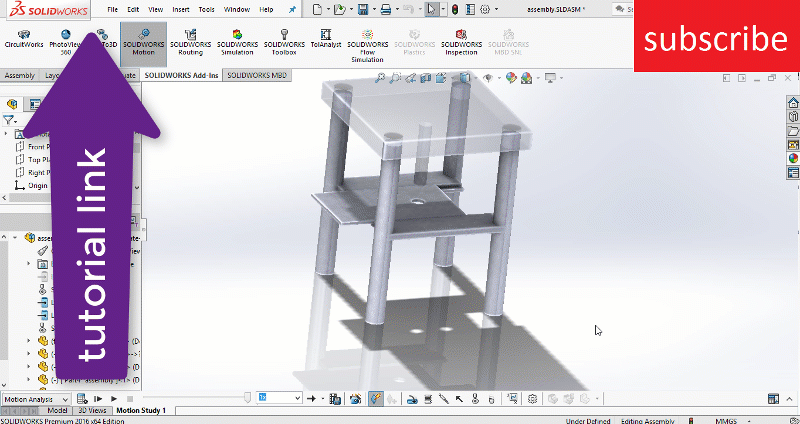
Task: Open CircuitWorks add-in
Action: (23, 39)
